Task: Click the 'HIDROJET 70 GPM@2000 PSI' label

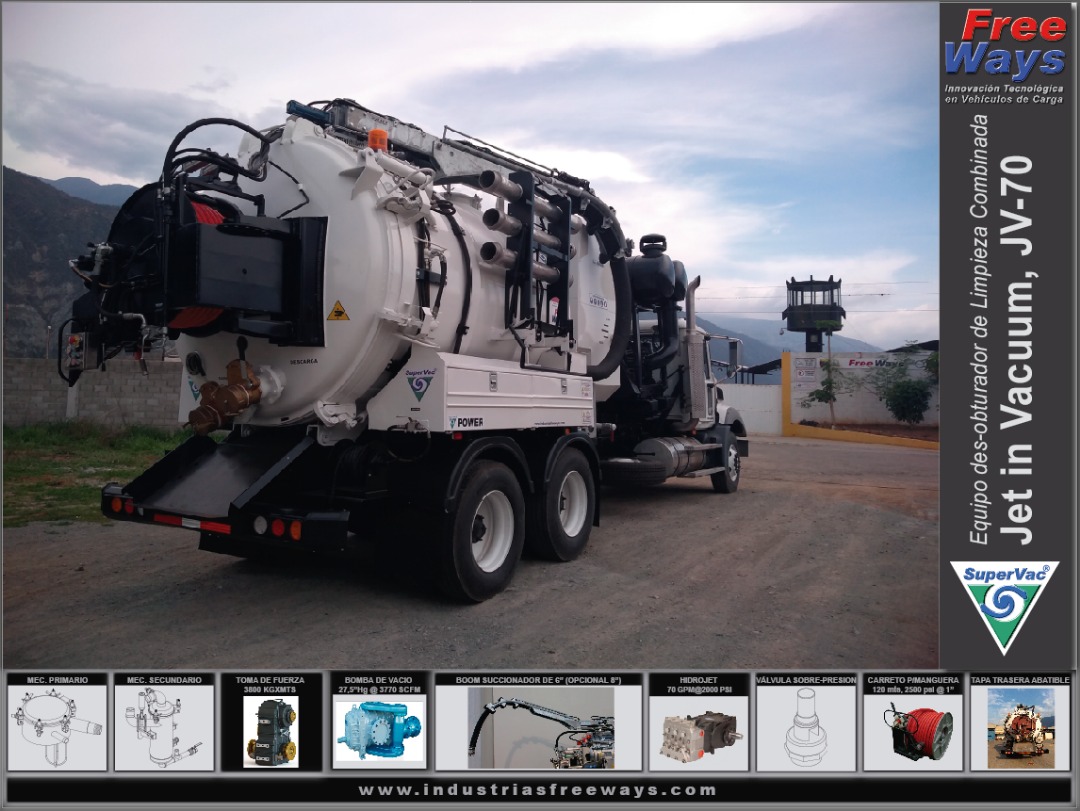Action: click(698, 684)
